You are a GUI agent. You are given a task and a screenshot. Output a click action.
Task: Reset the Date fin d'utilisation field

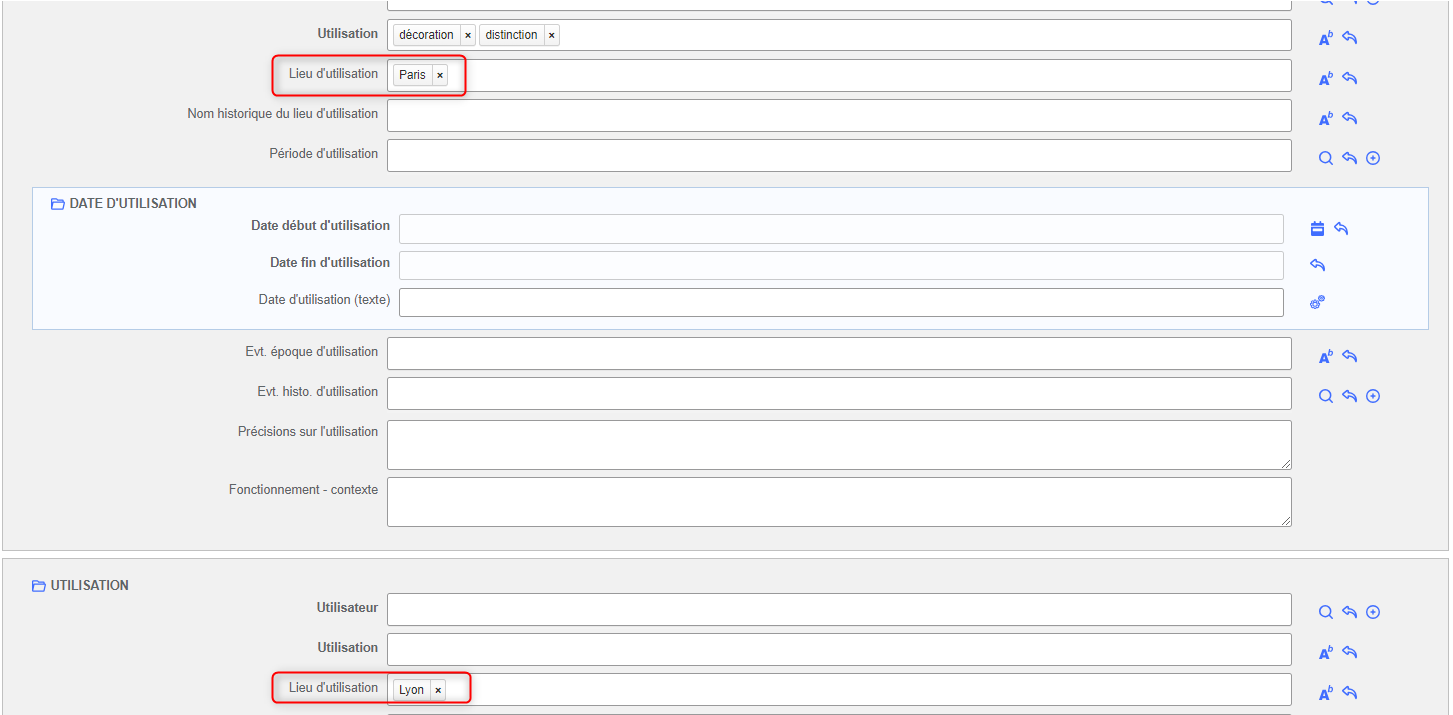(1318, 265)
